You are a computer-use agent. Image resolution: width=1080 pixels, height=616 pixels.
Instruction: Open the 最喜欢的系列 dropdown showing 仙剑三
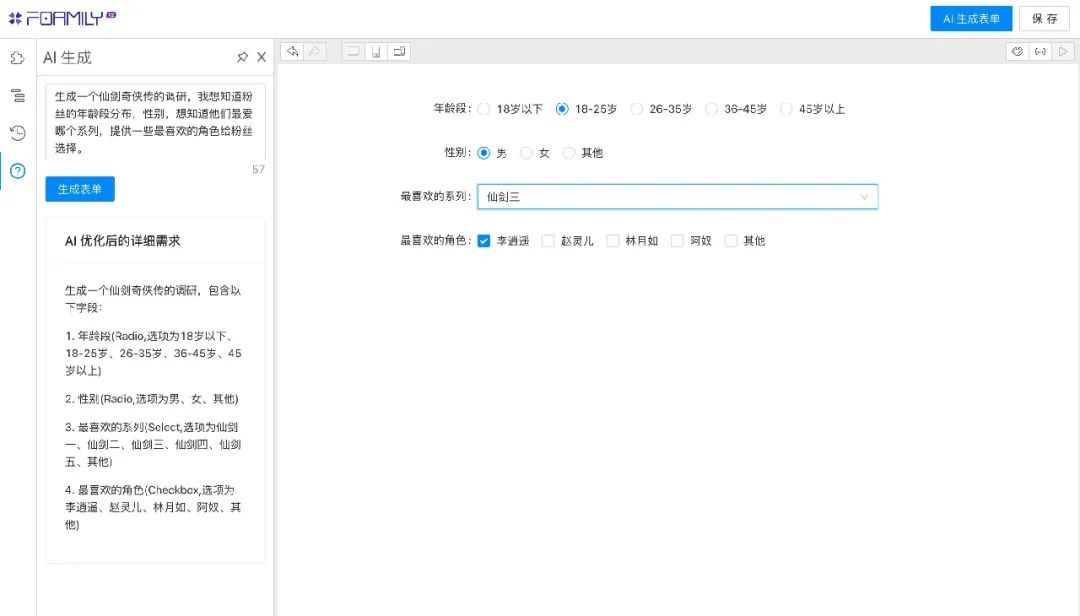point(678,196)
